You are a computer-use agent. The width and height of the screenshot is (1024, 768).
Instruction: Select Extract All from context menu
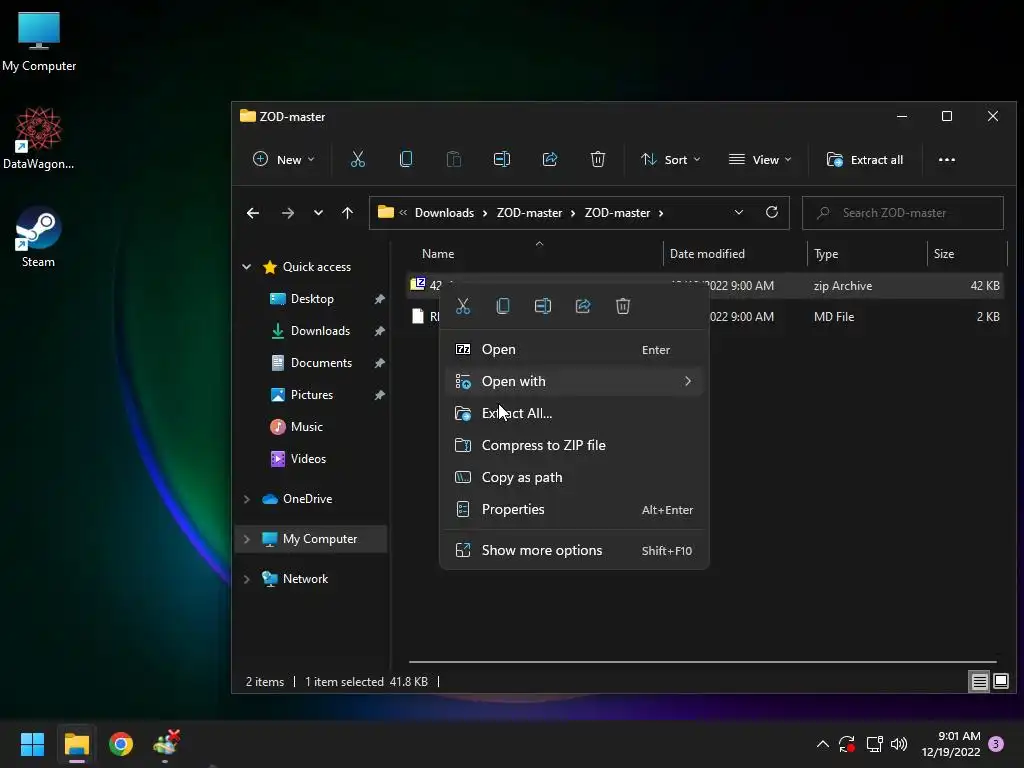[x=573, y=413]
